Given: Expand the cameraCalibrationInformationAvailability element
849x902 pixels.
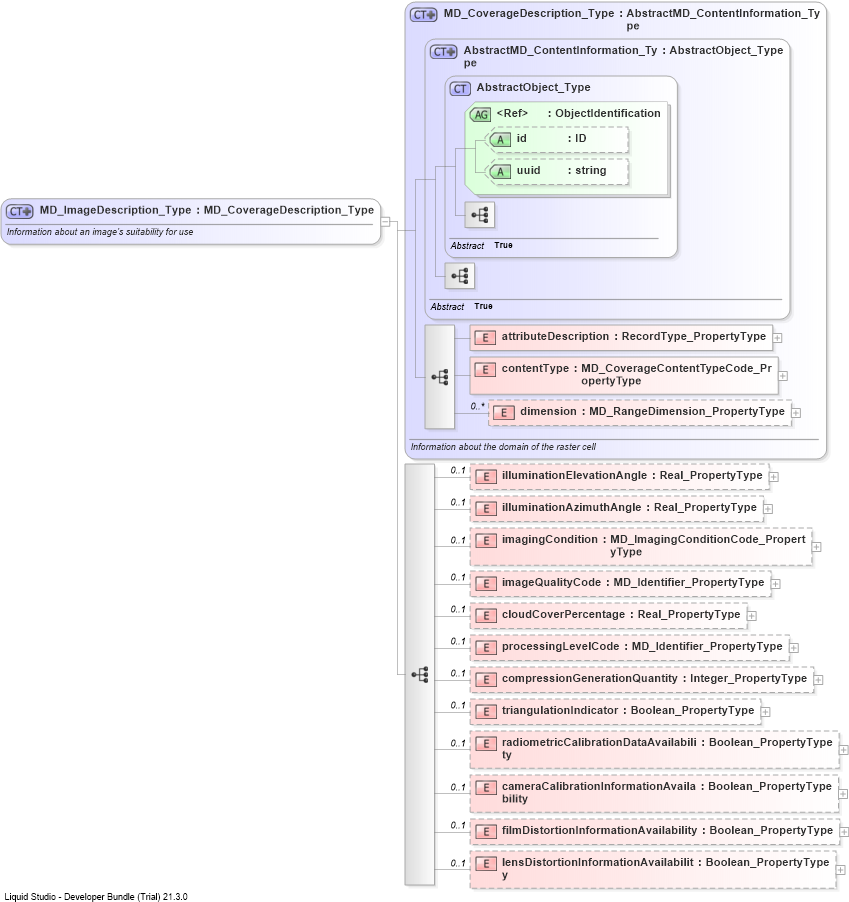Looking at the screenshot, I should point(843,794).
